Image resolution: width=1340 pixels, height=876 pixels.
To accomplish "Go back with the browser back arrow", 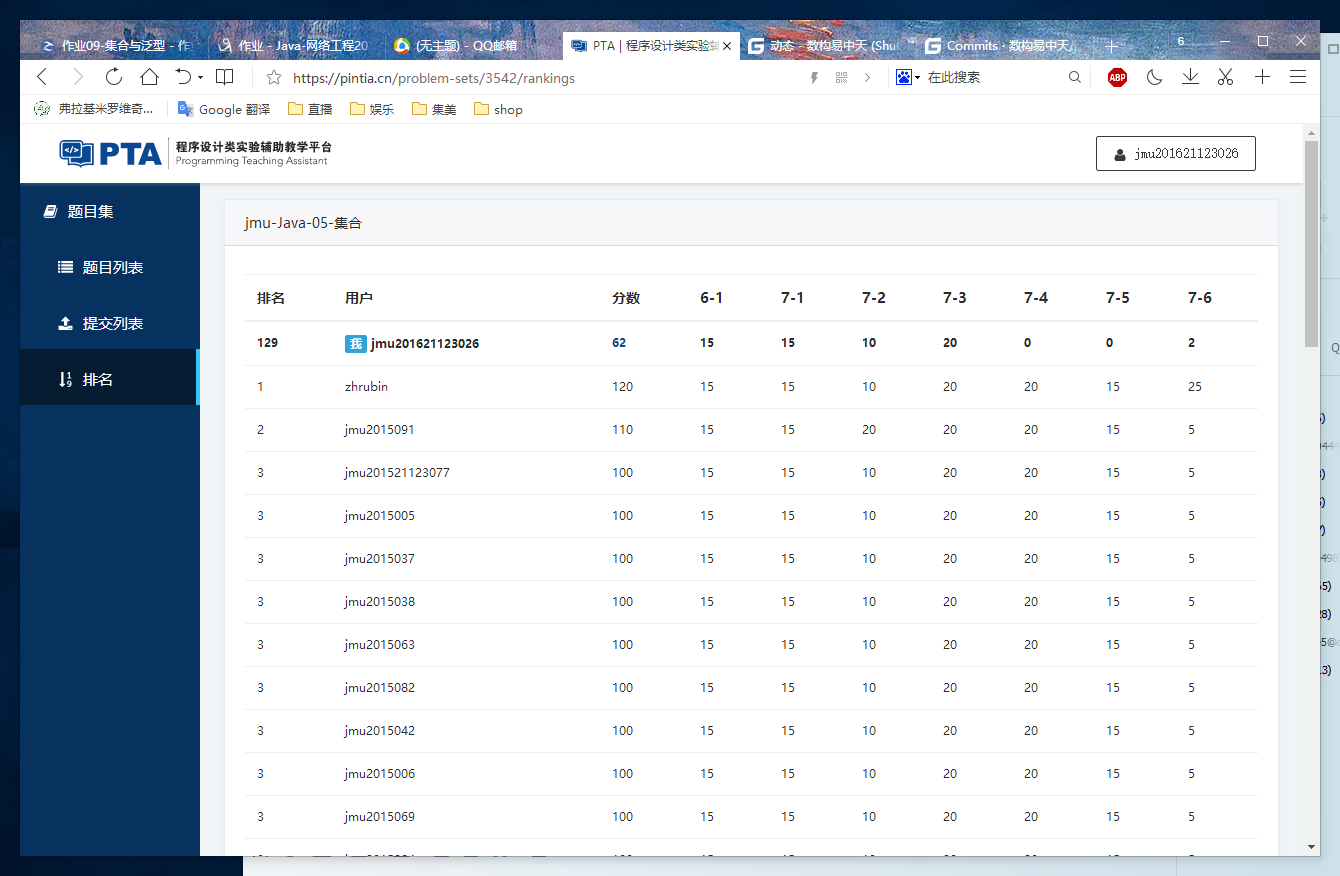I will tap(42, 77).
